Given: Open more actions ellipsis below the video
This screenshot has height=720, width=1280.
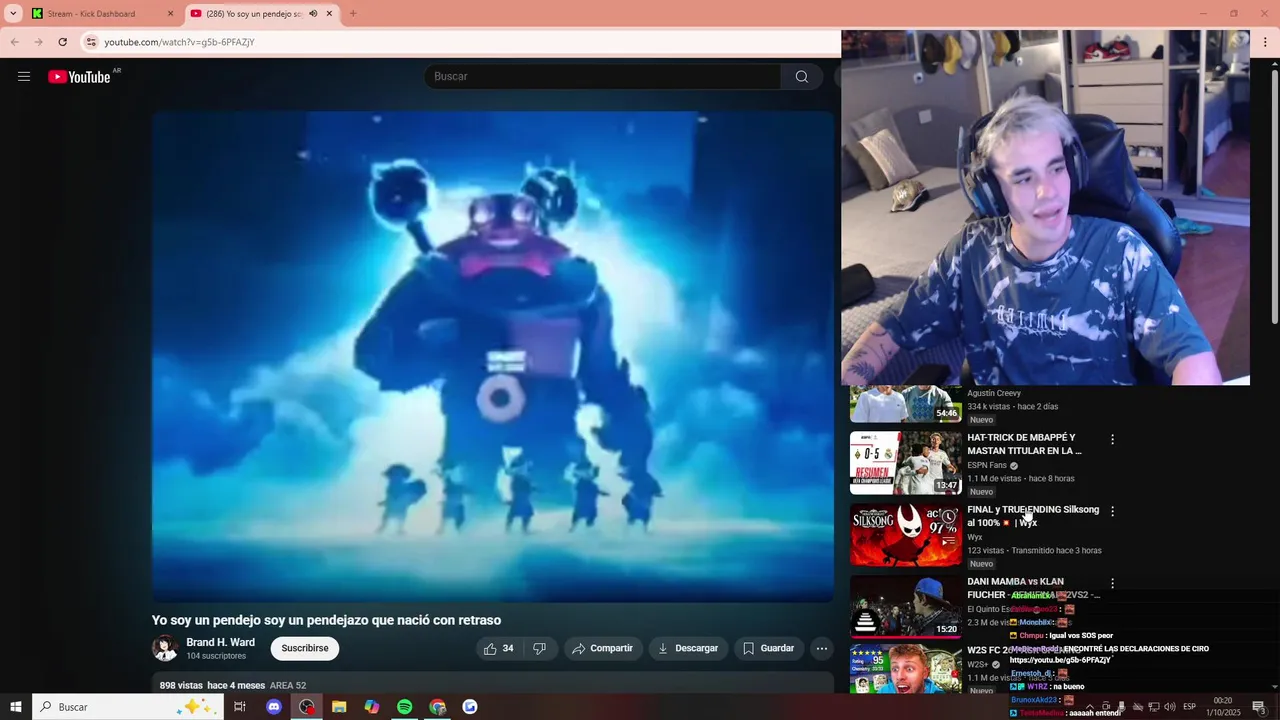Looking at the screenshot, I should click(822, 648).
